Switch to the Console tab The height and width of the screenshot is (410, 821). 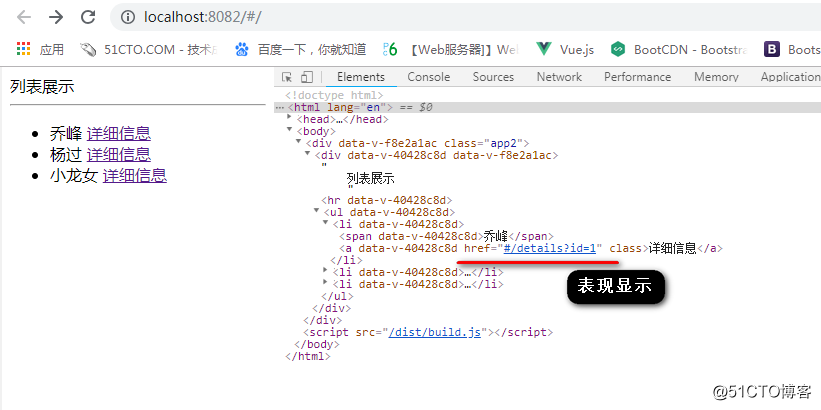(429, 77)
